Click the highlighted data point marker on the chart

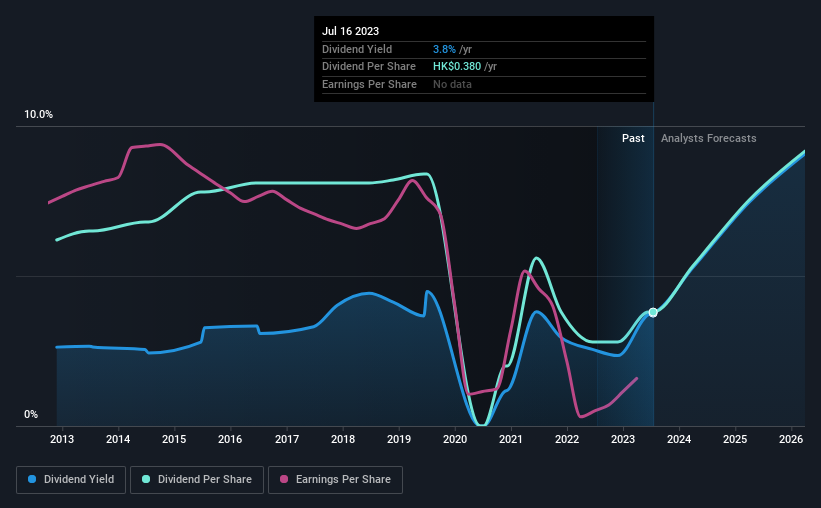click(653, 313)
